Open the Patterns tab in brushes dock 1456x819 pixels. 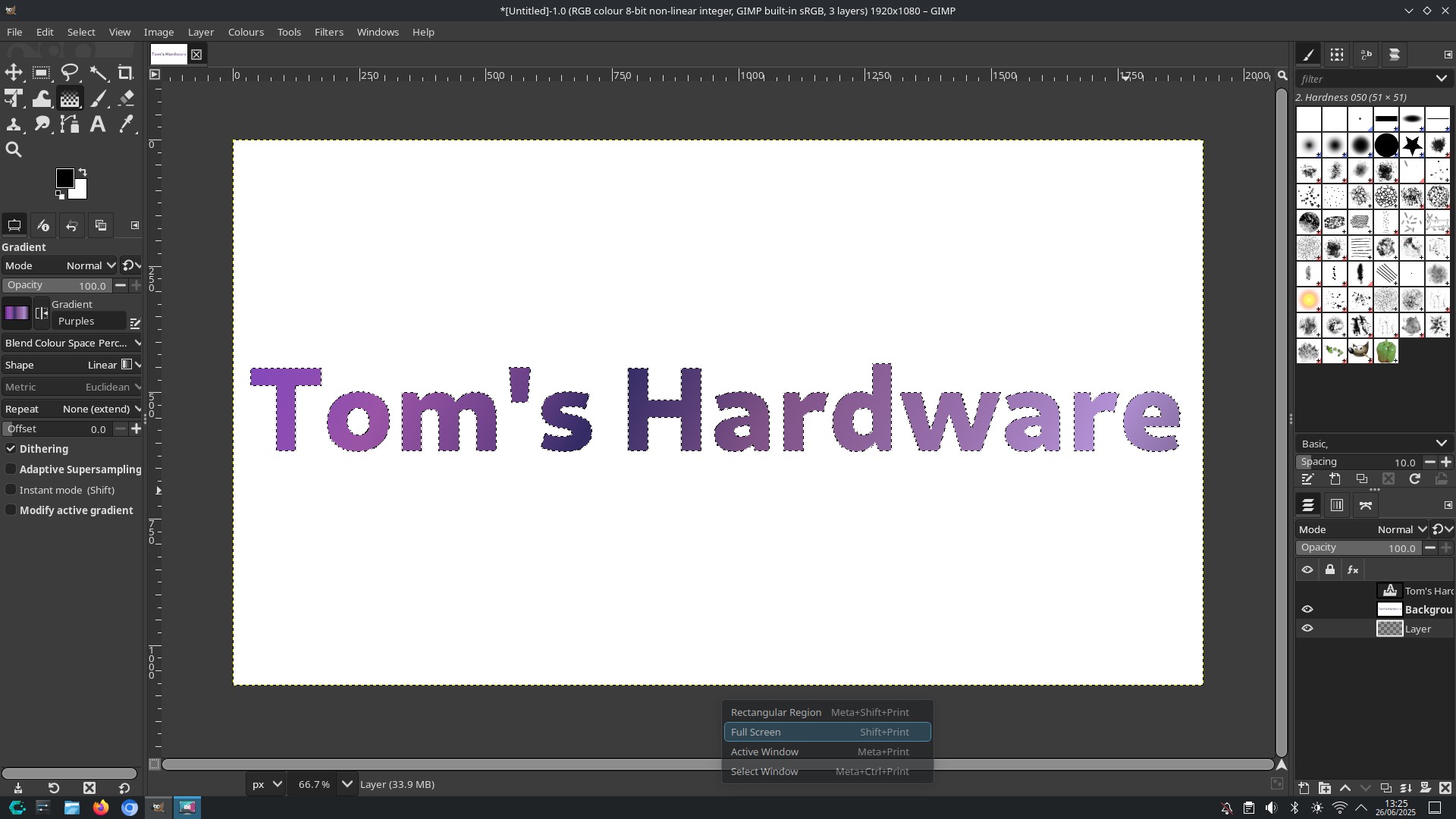coord(1337,55)
